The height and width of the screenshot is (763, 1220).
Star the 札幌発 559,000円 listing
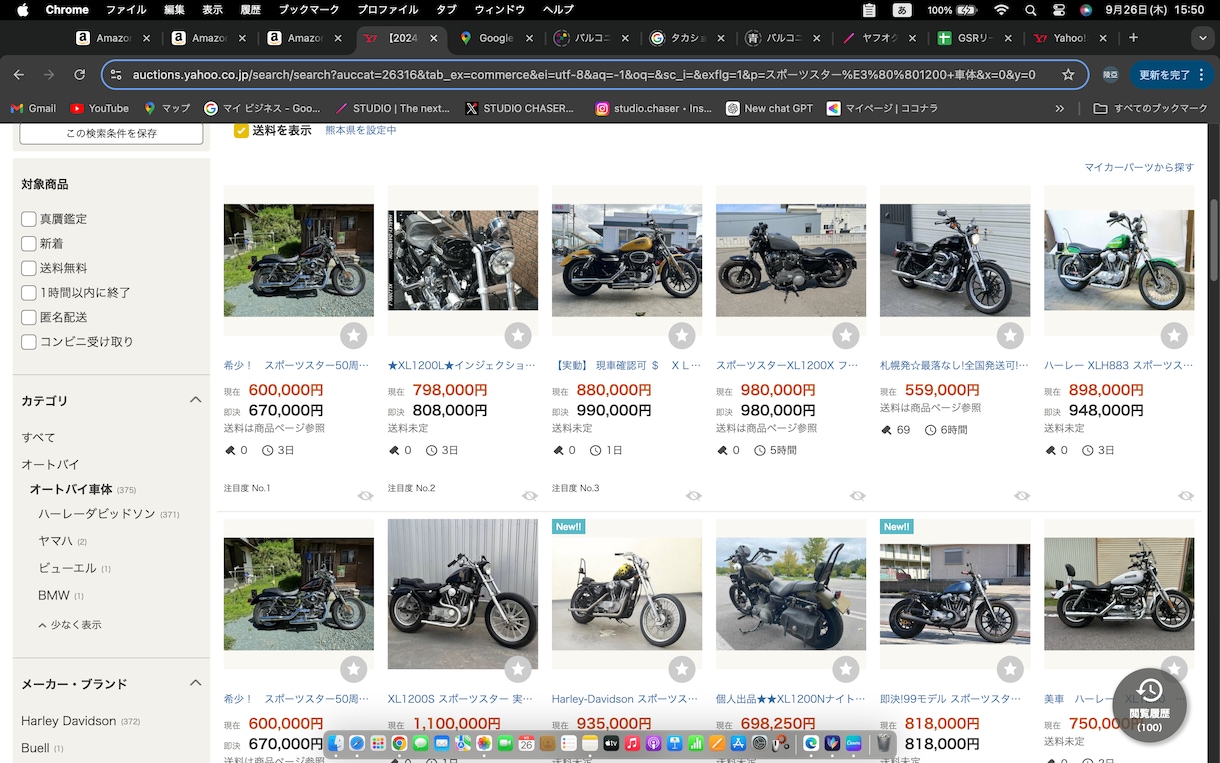pos(1010,336)
